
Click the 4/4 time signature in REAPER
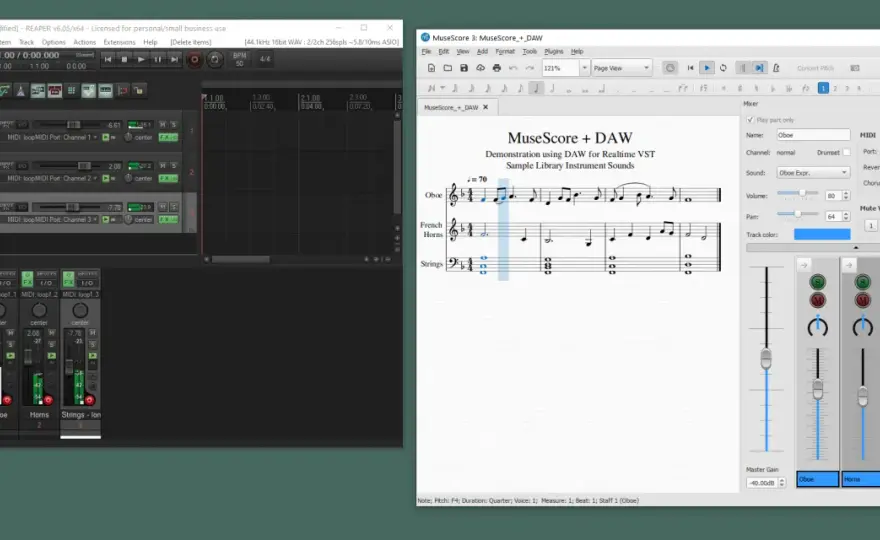click(x=265, y=59)
